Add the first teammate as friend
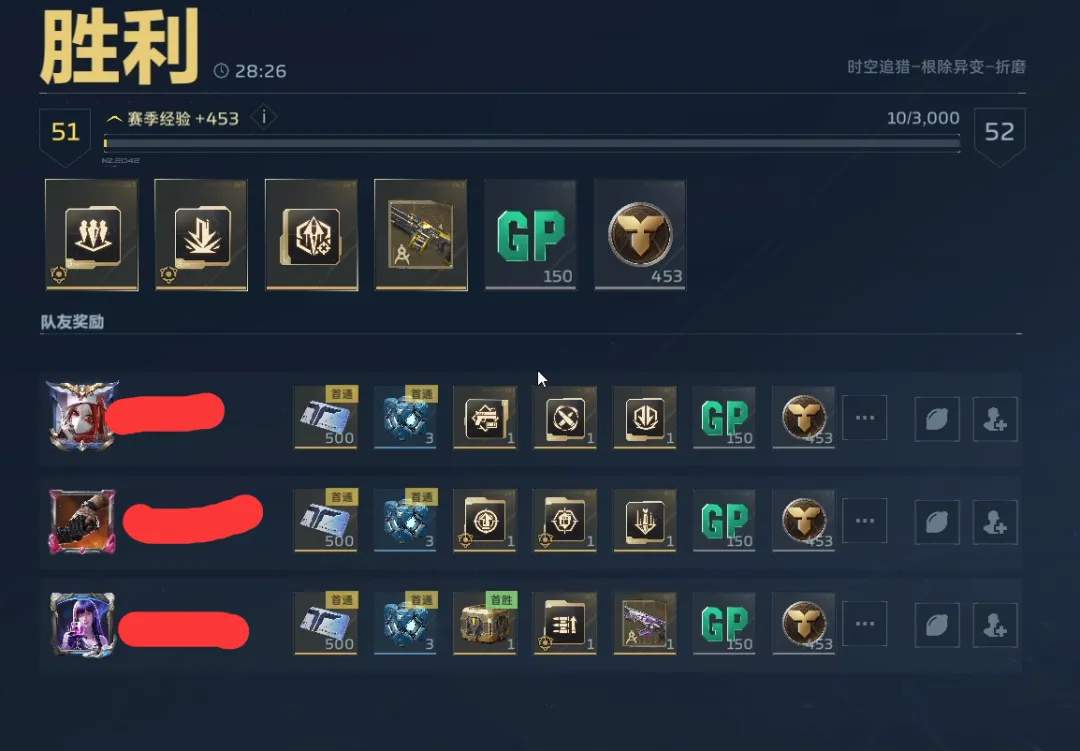 click(995, 418)
